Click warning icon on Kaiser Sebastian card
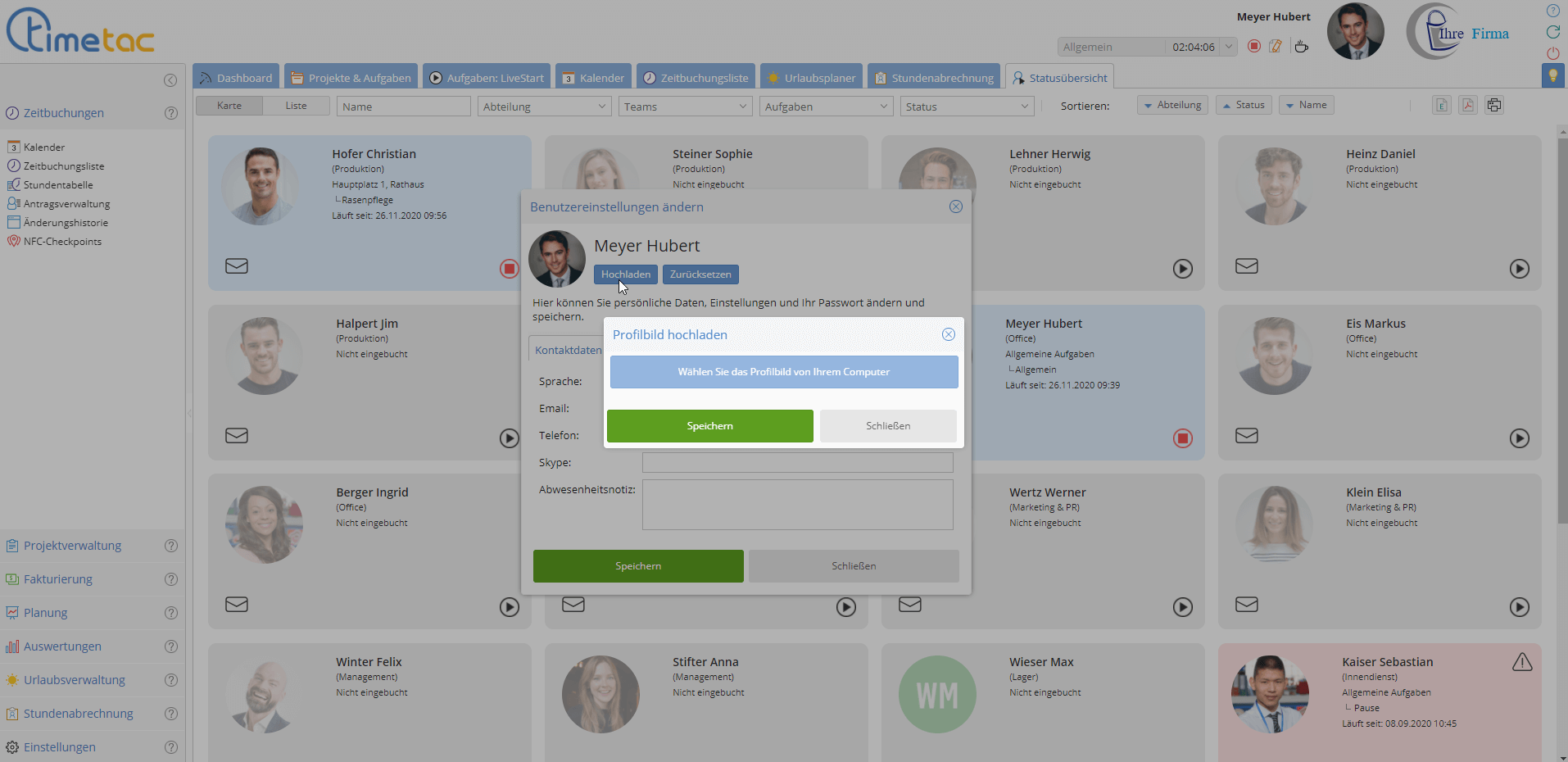 [1521, 662]
